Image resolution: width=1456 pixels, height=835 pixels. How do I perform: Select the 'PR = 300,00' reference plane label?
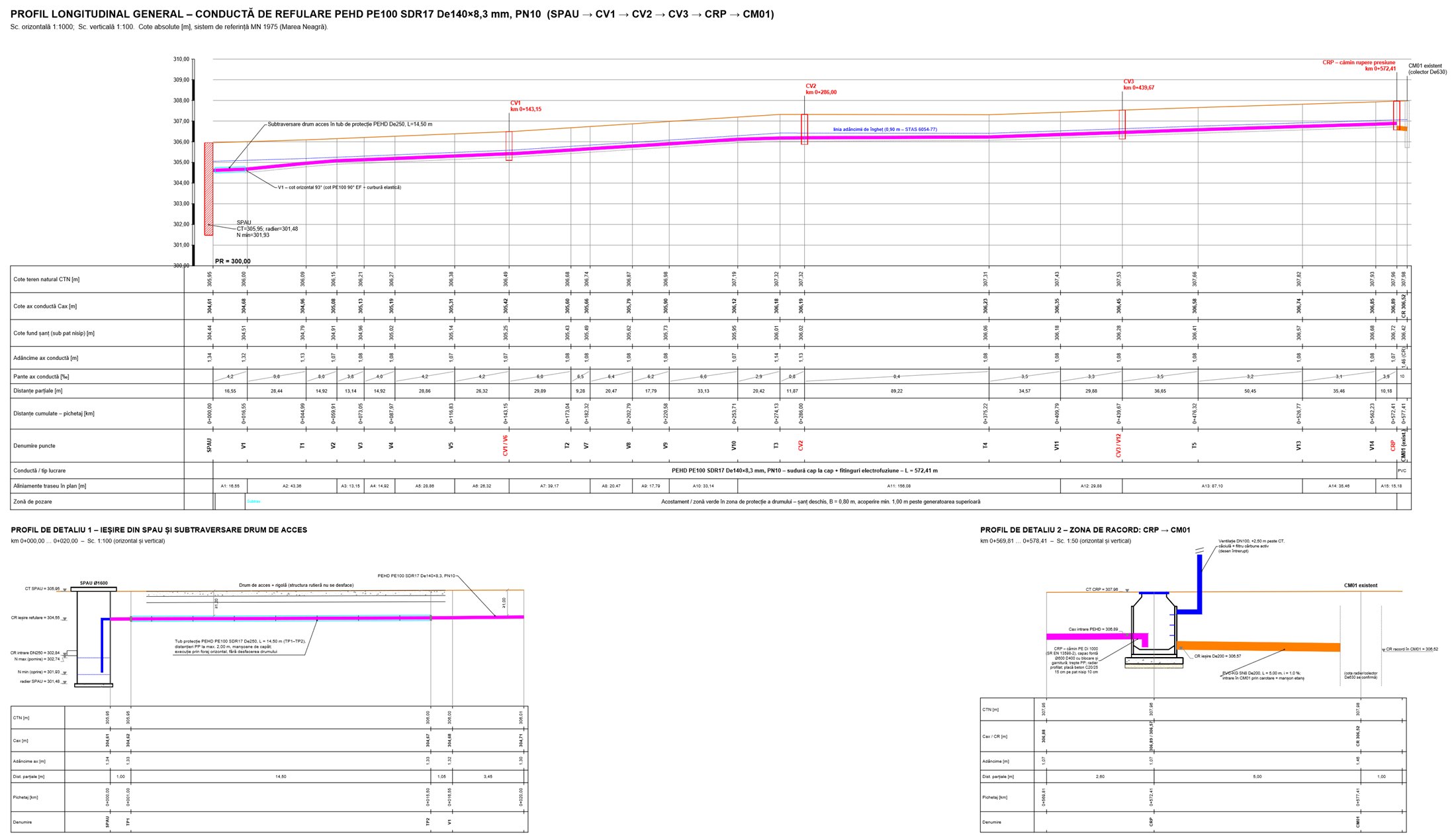[233, 261]
